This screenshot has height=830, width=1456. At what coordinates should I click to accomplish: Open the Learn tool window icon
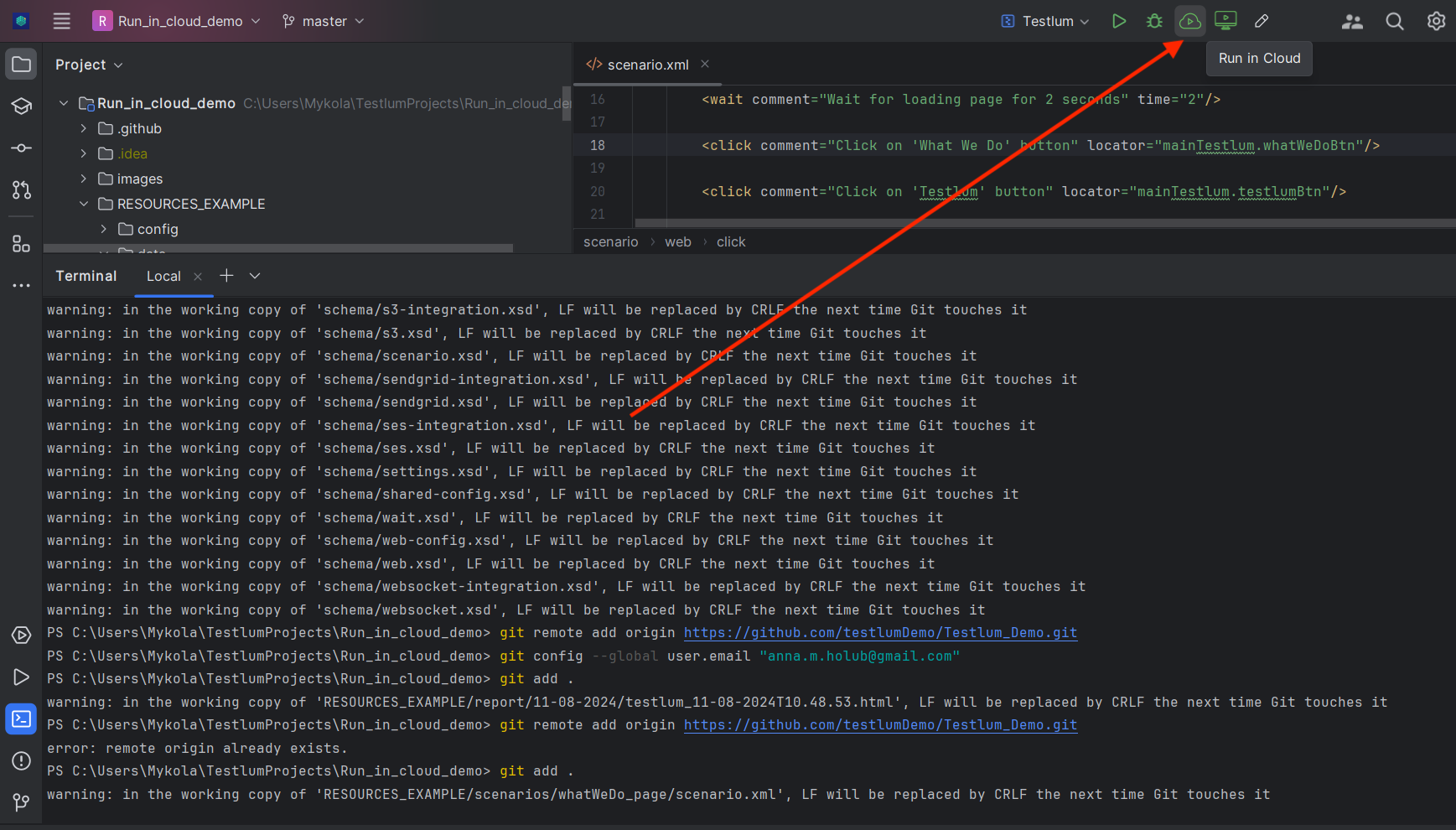21,106
